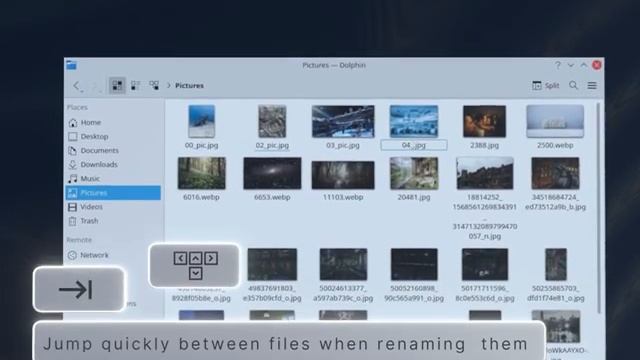640x360 pixels.
Task: Open Dolphin window folder icon menu
Action: pyautogui.click(x=71, y=65)
